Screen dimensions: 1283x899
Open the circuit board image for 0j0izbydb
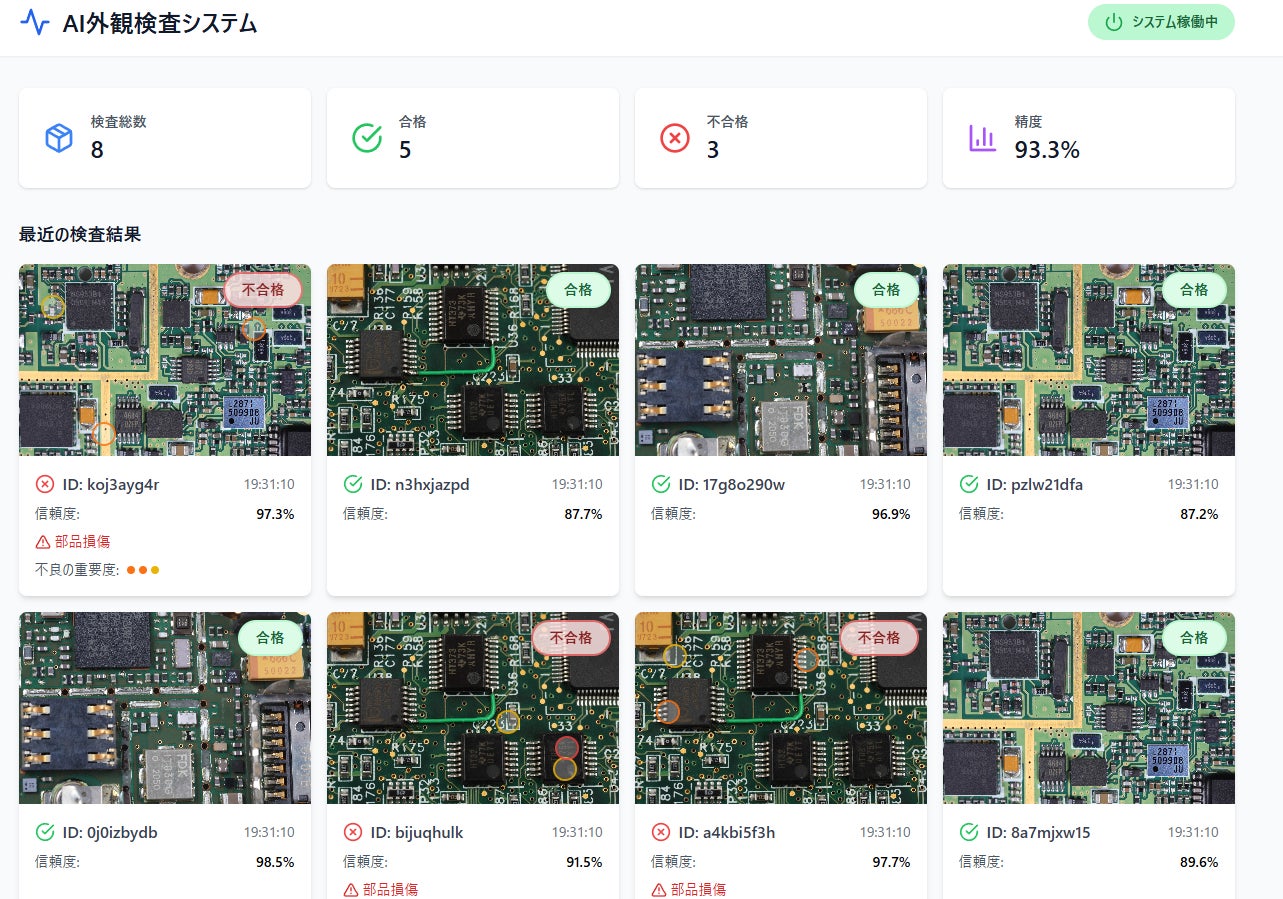coord(165,708)
